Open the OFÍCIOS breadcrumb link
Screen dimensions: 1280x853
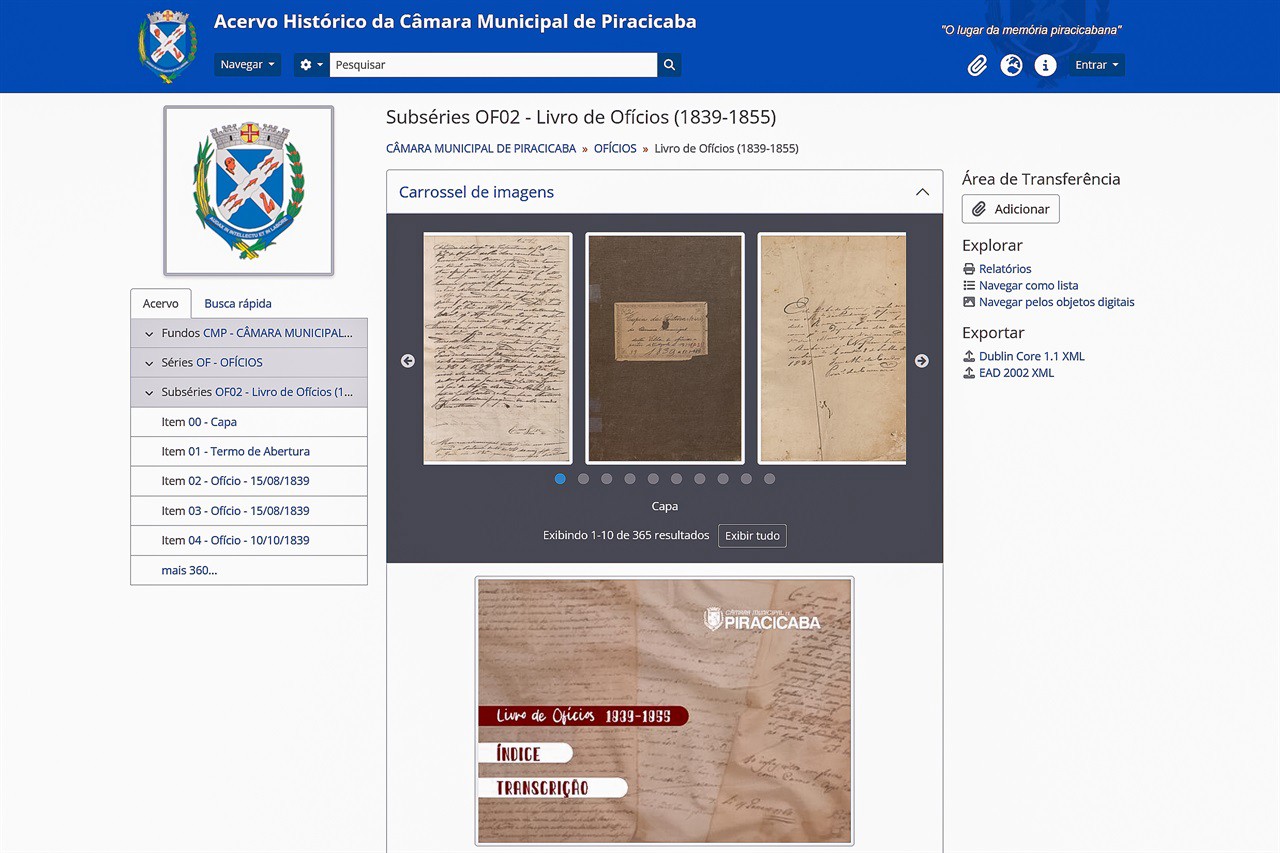tap(614, 148)
